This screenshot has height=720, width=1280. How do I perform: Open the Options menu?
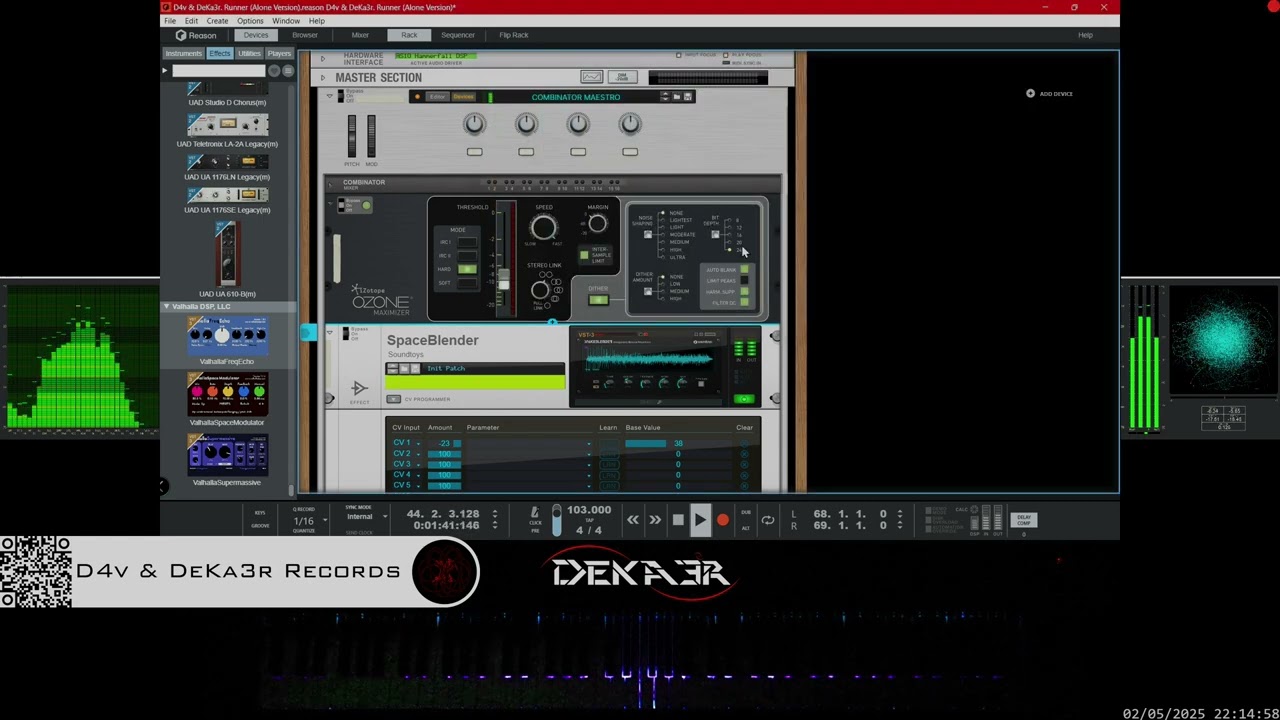[250, 21]
